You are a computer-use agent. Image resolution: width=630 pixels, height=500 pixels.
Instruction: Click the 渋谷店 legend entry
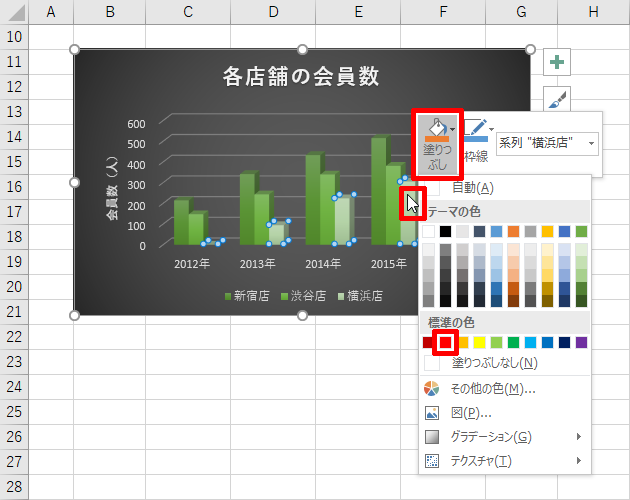tap(304, 296)
